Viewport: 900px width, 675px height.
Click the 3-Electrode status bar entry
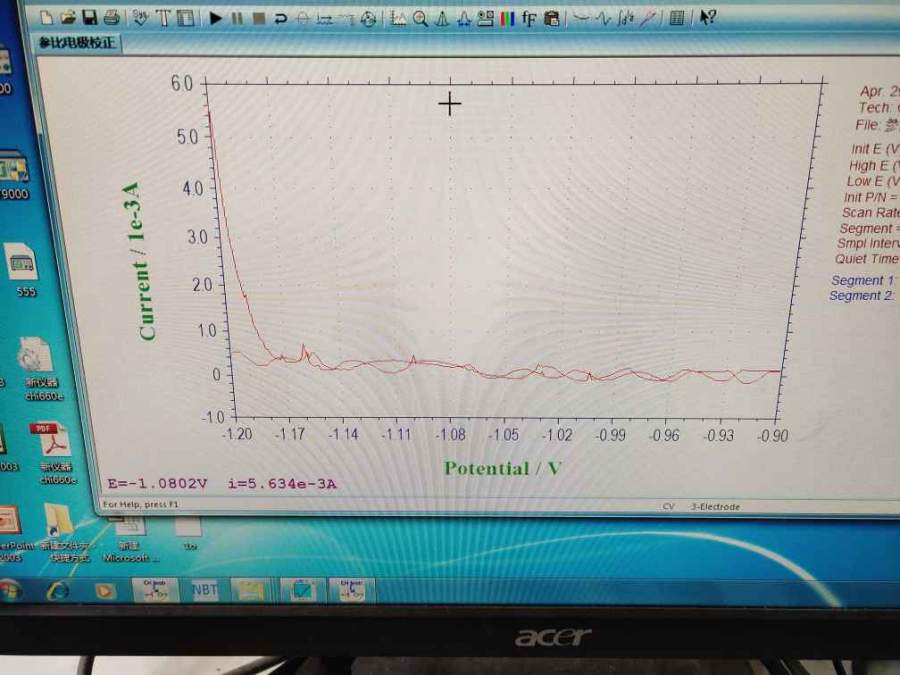tap(715, 506)
